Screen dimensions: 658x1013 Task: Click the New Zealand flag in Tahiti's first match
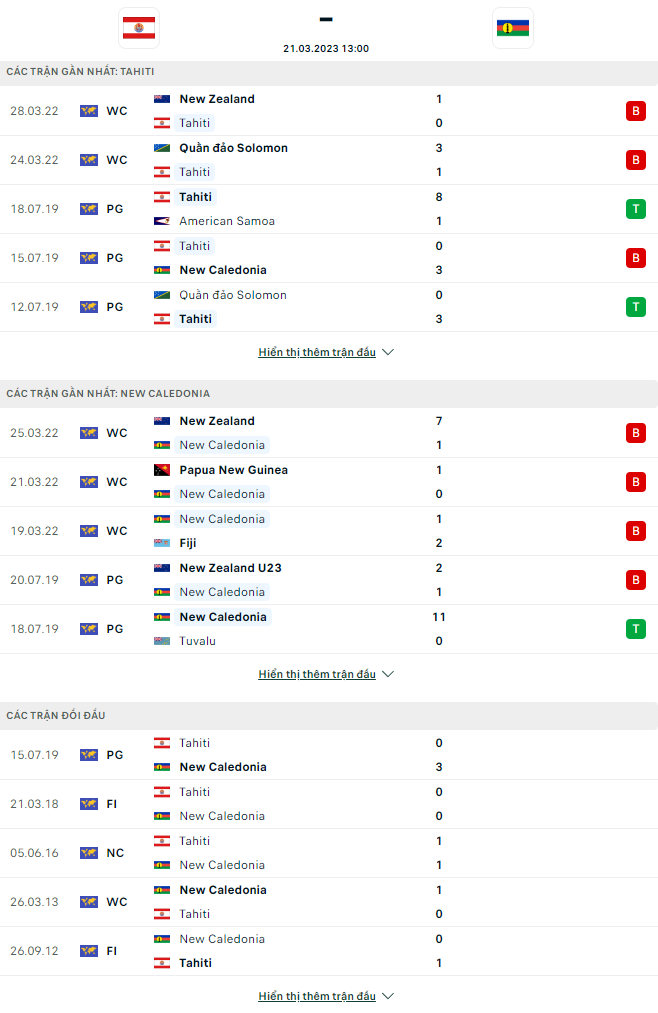click(160, 99)
